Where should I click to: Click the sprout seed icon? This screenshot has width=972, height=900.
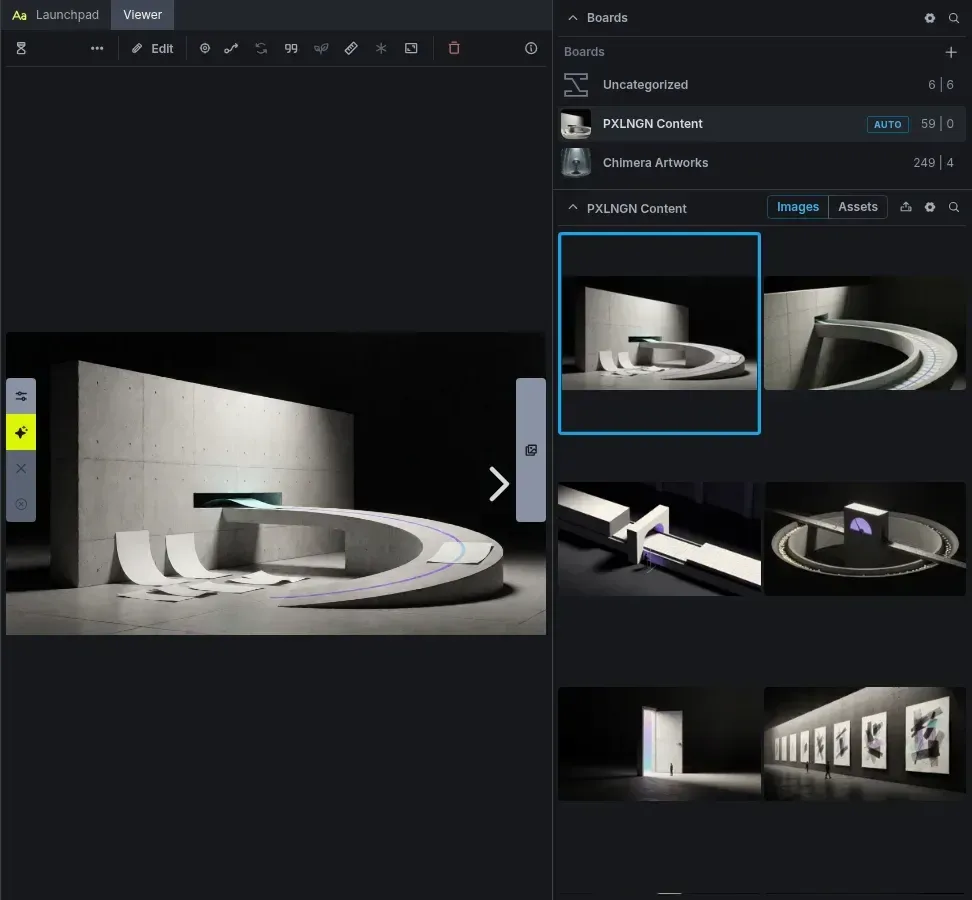coord(321,48)
